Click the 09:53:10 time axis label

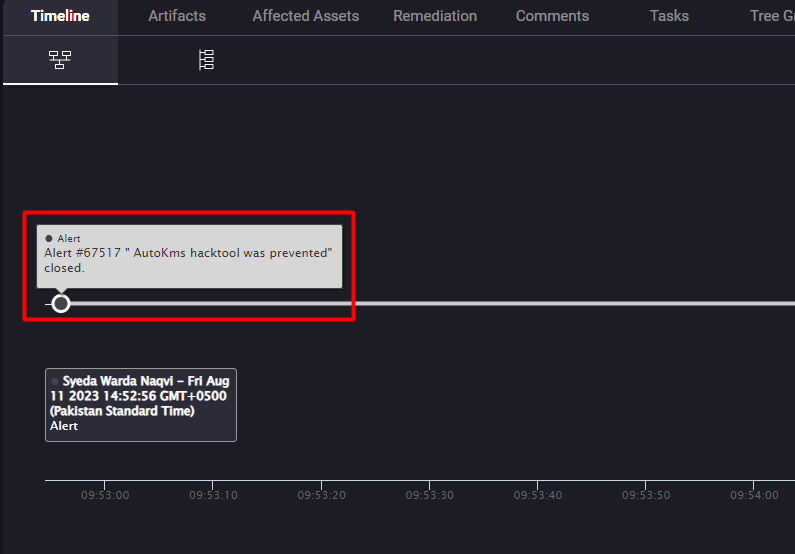click(x=213, y=495)
